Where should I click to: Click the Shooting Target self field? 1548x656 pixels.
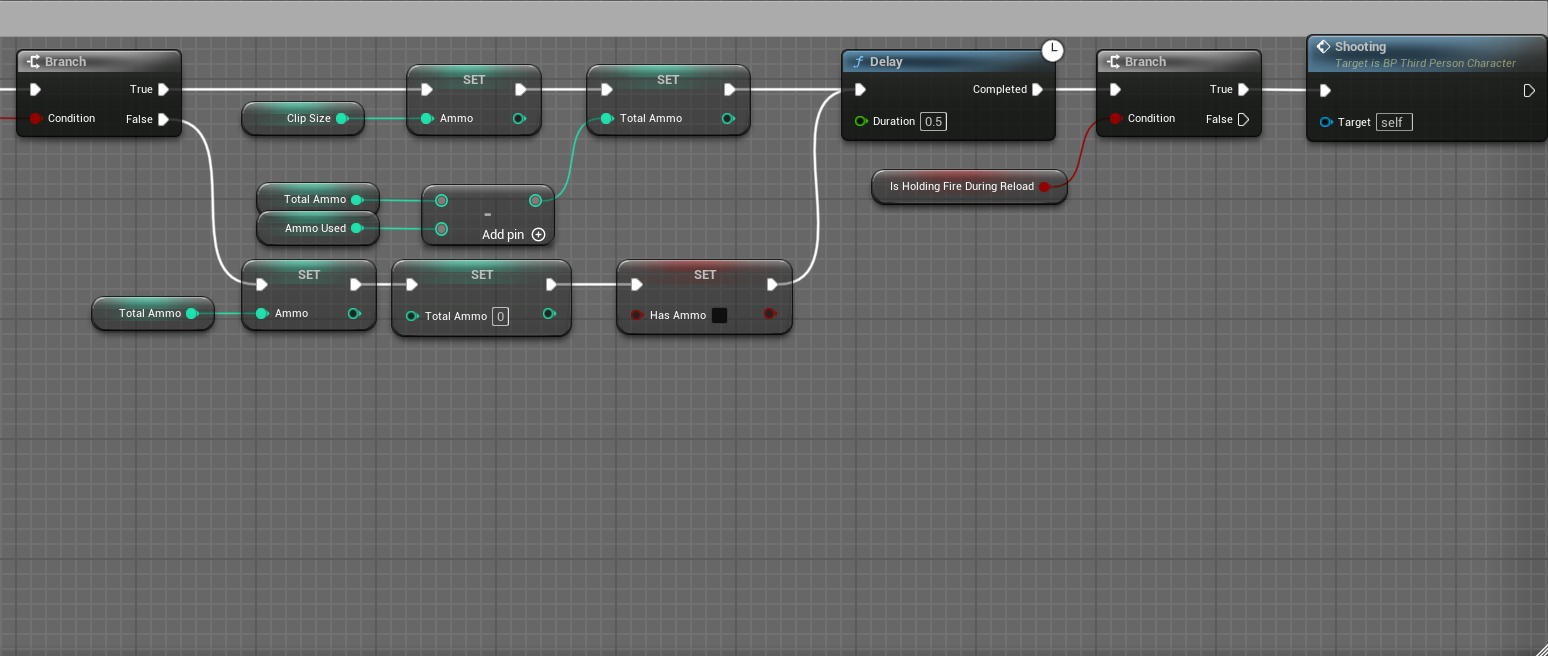tap(1393, 122)
